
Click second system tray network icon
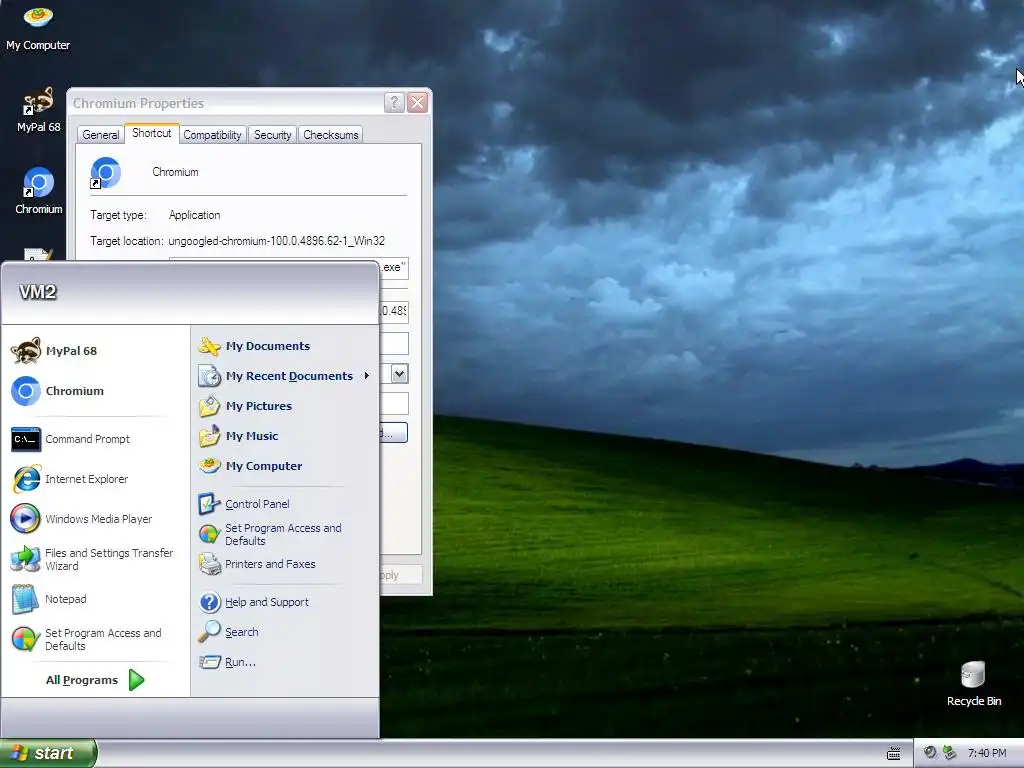[949, 752]
